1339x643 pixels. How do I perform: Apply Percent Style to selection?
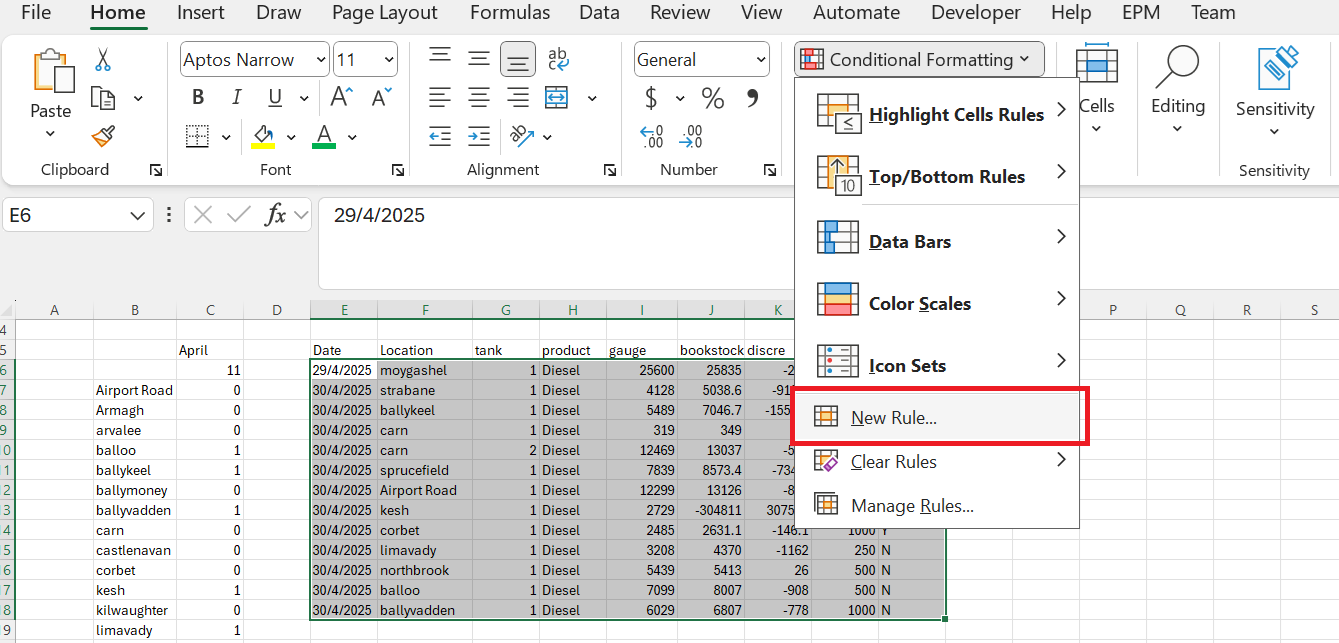pyautogui.click(x=712, y=97)
